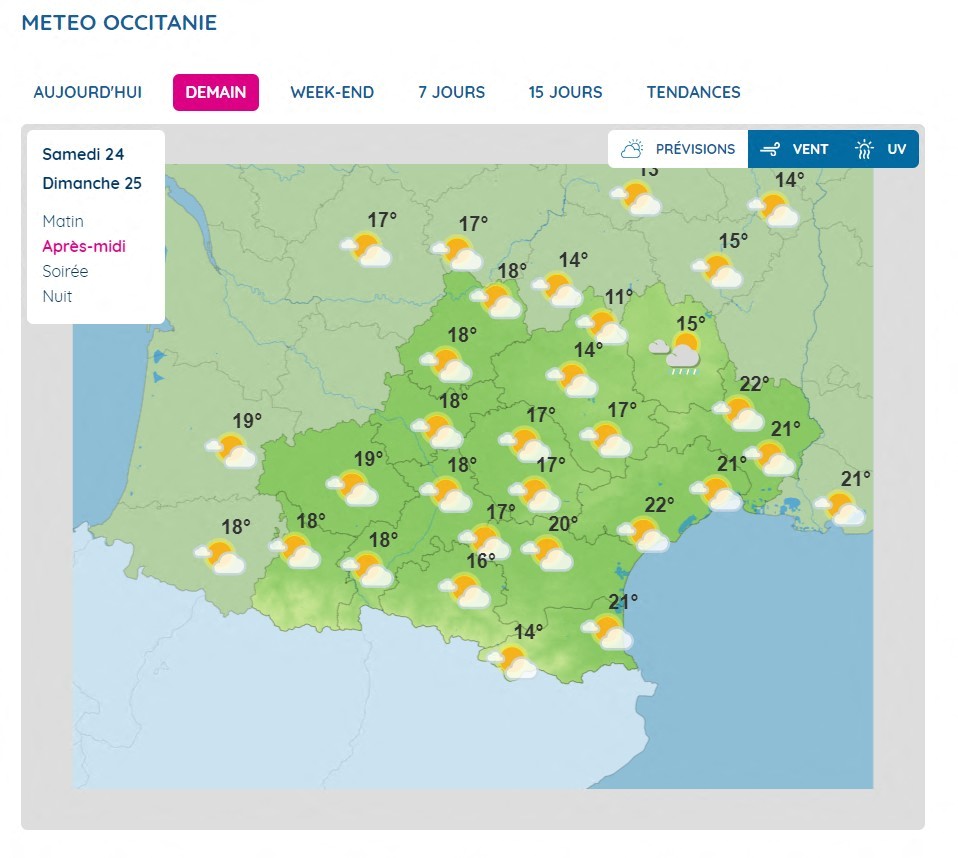Image resolution: width=958 pixels, height=858 pixels.
Task: Select the Soirée time period
Action: 66,271
